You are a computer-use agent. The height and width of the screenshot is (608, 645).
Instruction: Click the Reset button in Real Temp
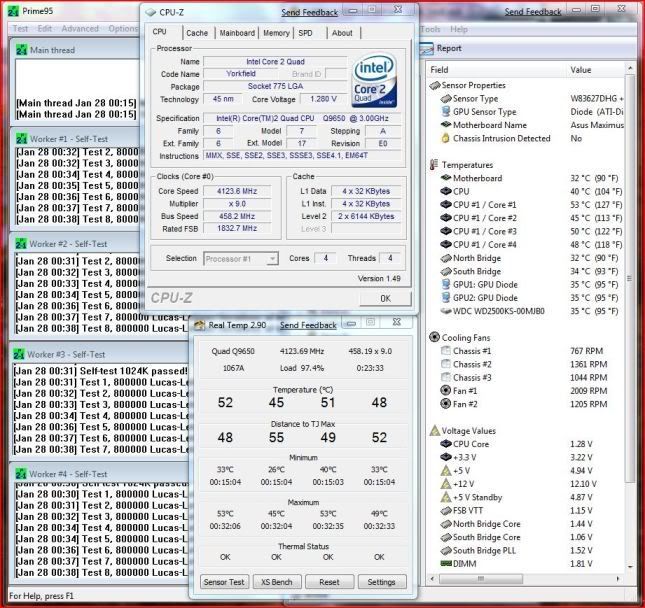pos(329,582)
